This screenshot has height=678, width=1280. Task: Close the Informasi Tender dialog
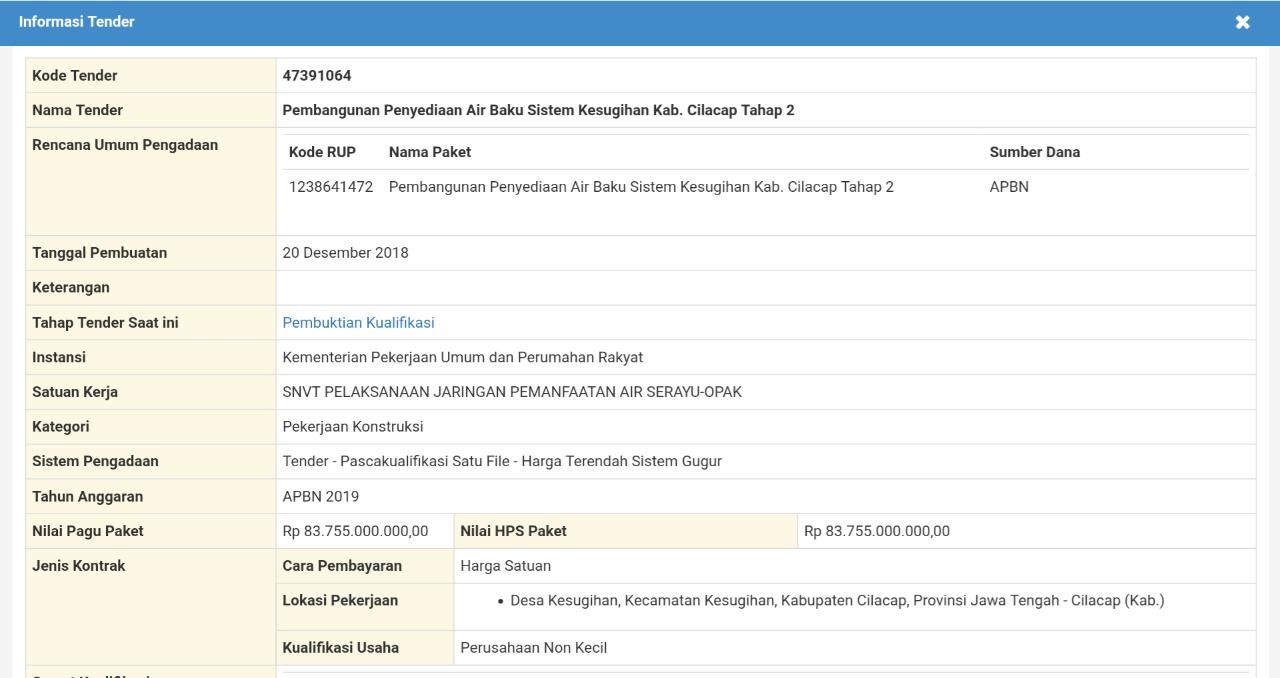pos(1242,22)
